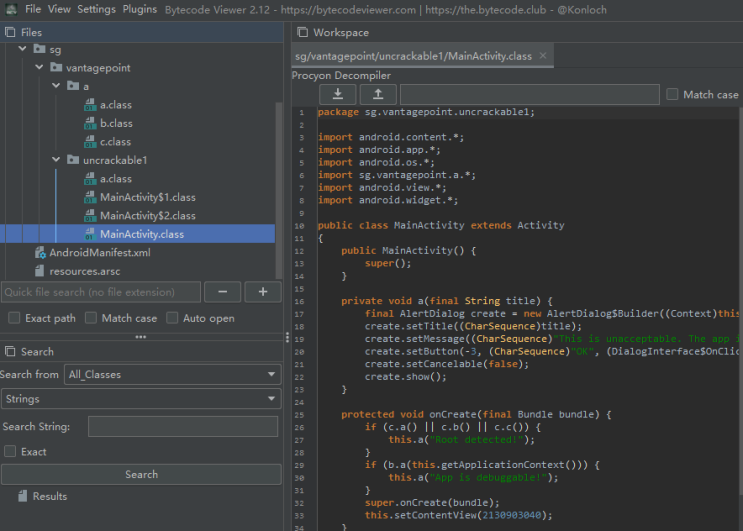743x531 pixels.
Task: Collapse the vantagepoint folder
Action: click(39, 67)
